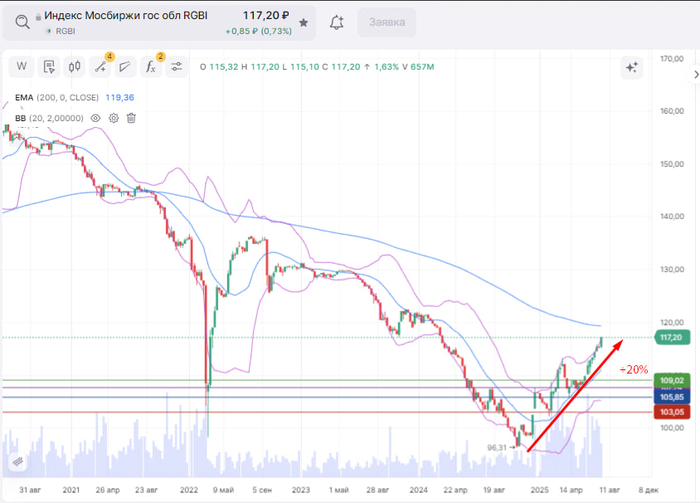Click current price tag 117,20 on axis
This screenshot has width=700, height=503.
[x=672, y=337]
